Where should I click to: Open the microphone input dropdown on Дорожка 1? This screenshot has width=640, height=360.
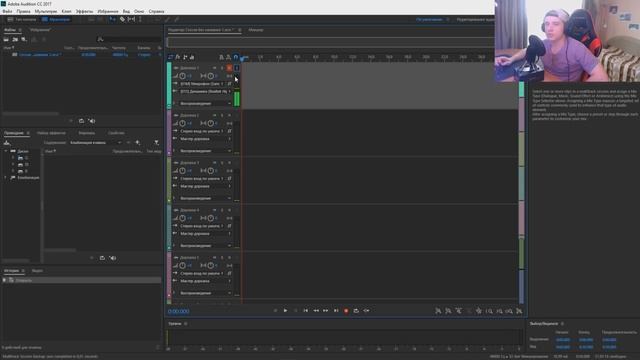coord(203,84)
